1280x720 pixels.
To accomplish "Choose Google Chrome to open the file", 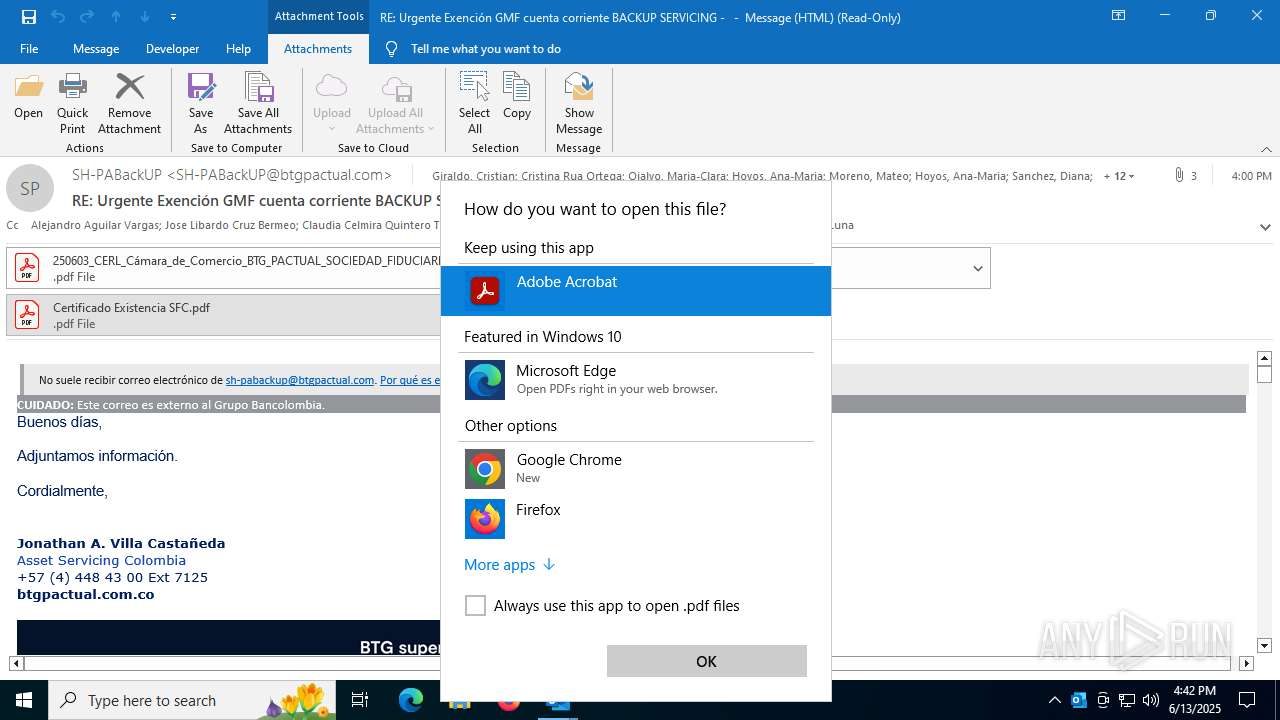I will (x=636, y=469).
